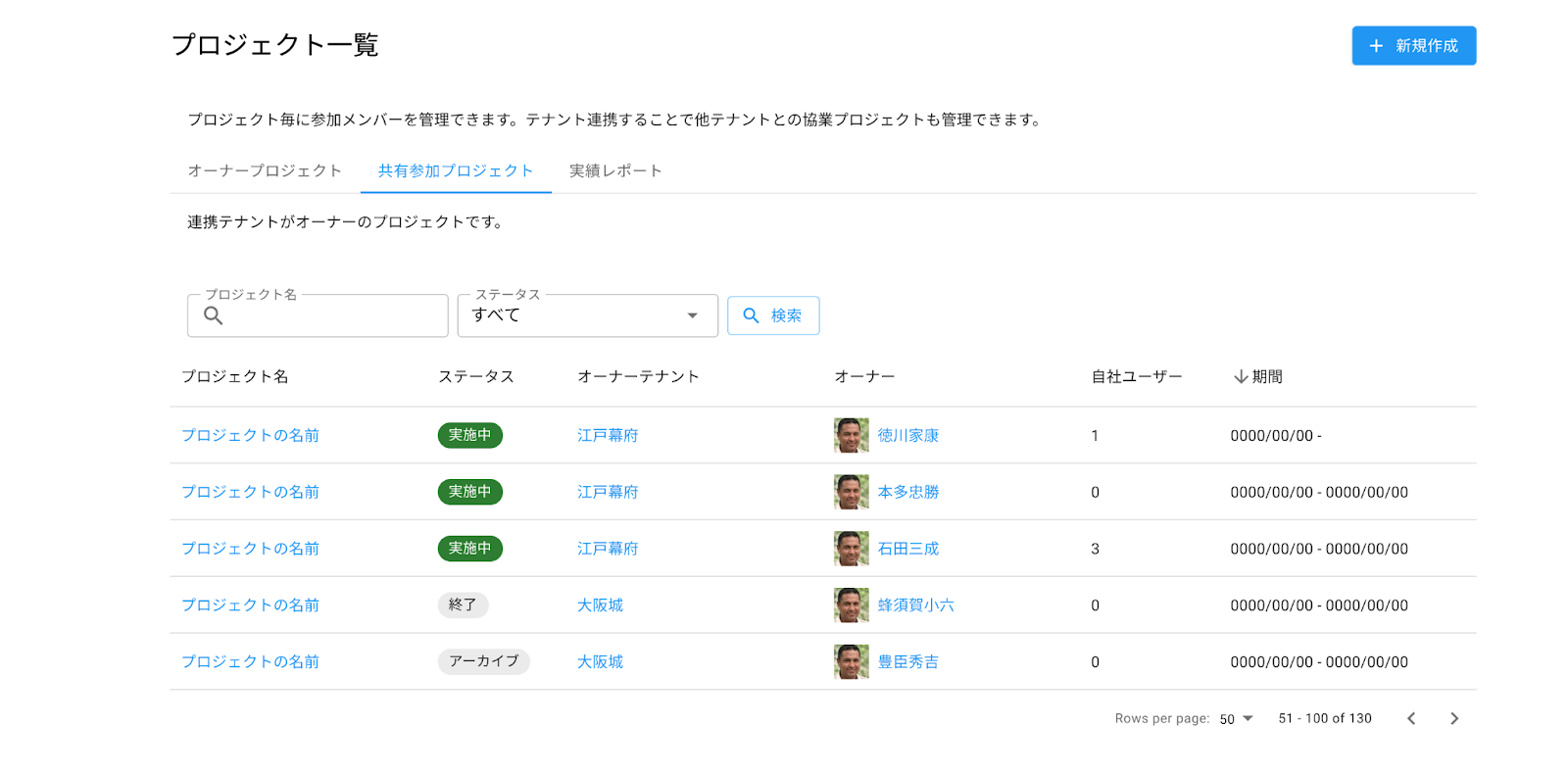Click magnifier icon inside プロジェクト名 field

point(213,315)
